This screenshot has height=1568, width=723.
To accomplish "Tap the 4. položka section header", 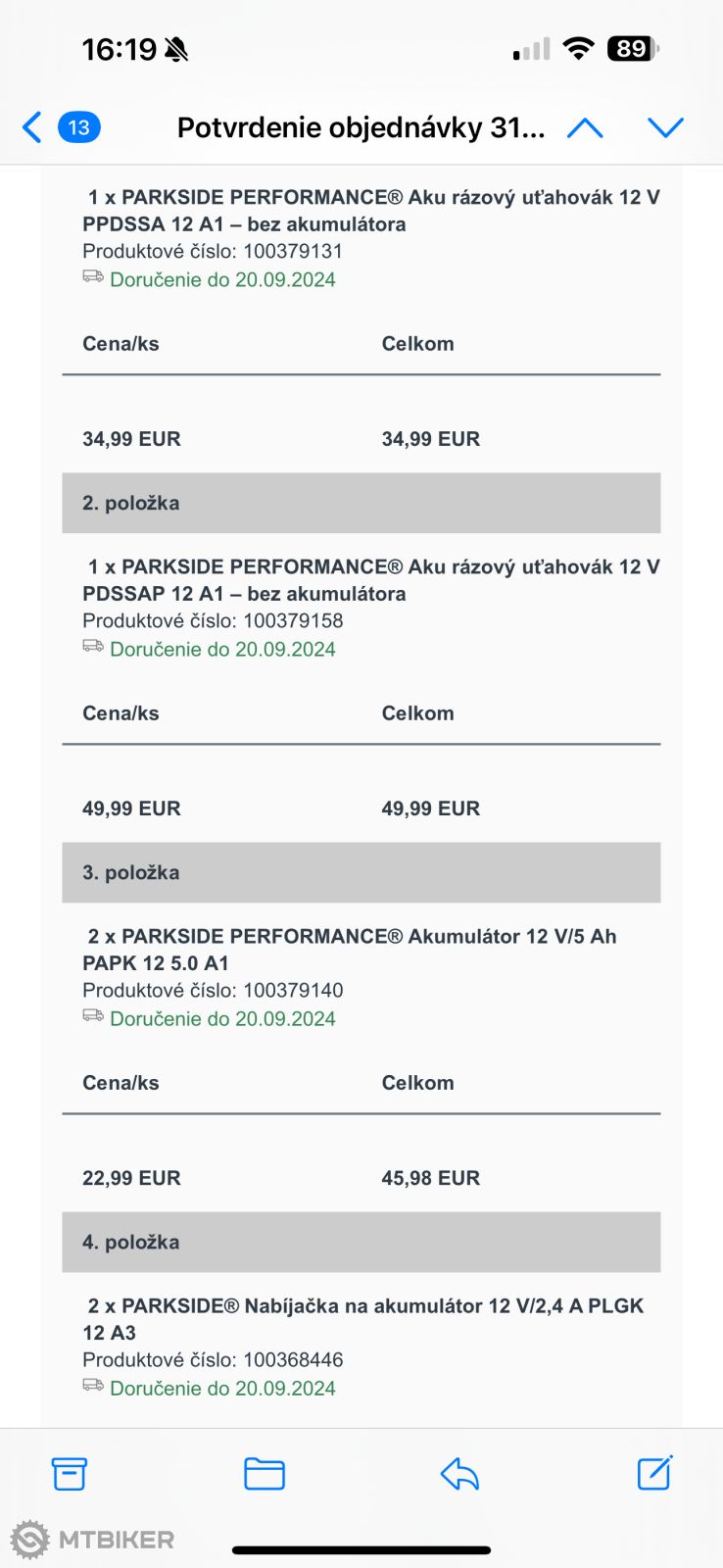I will pyautogui.click(x=361, y=1242).
